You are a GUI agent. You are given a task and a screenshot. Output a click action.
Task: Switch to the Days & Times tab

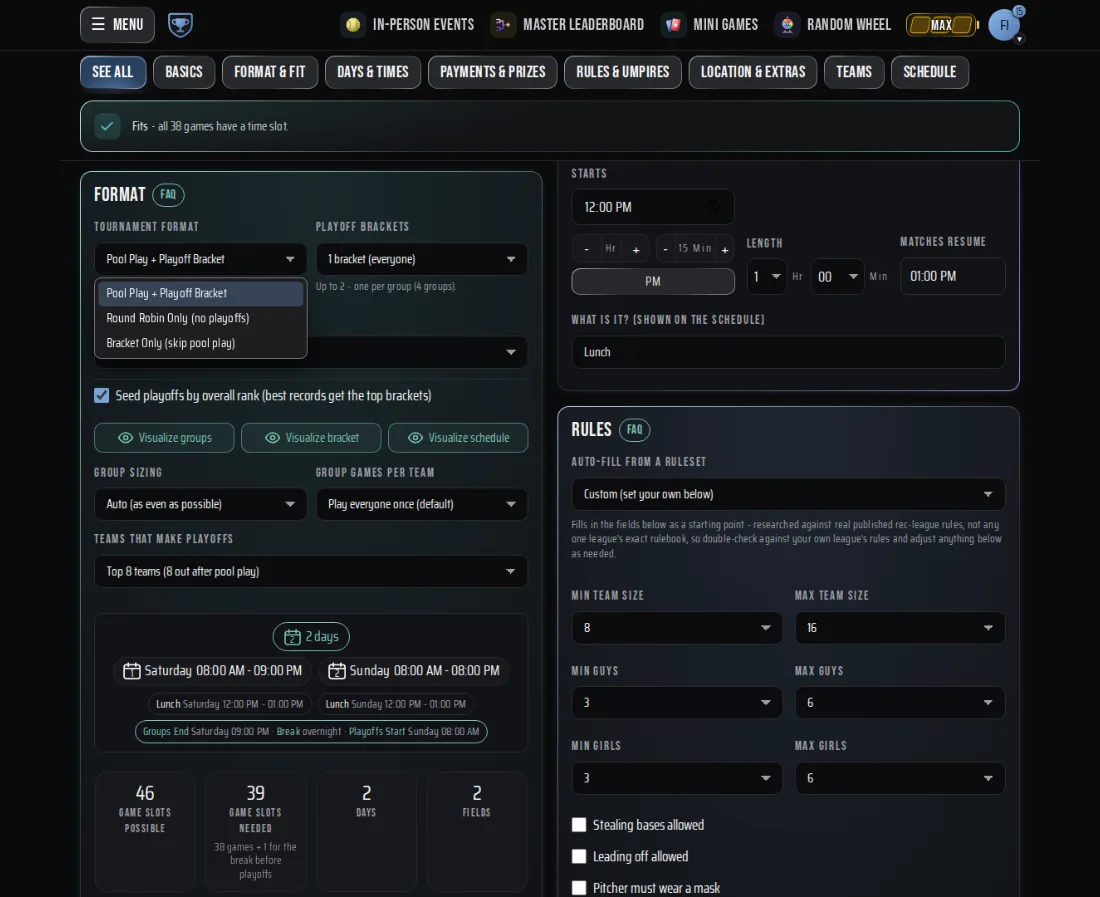[373, 72]
